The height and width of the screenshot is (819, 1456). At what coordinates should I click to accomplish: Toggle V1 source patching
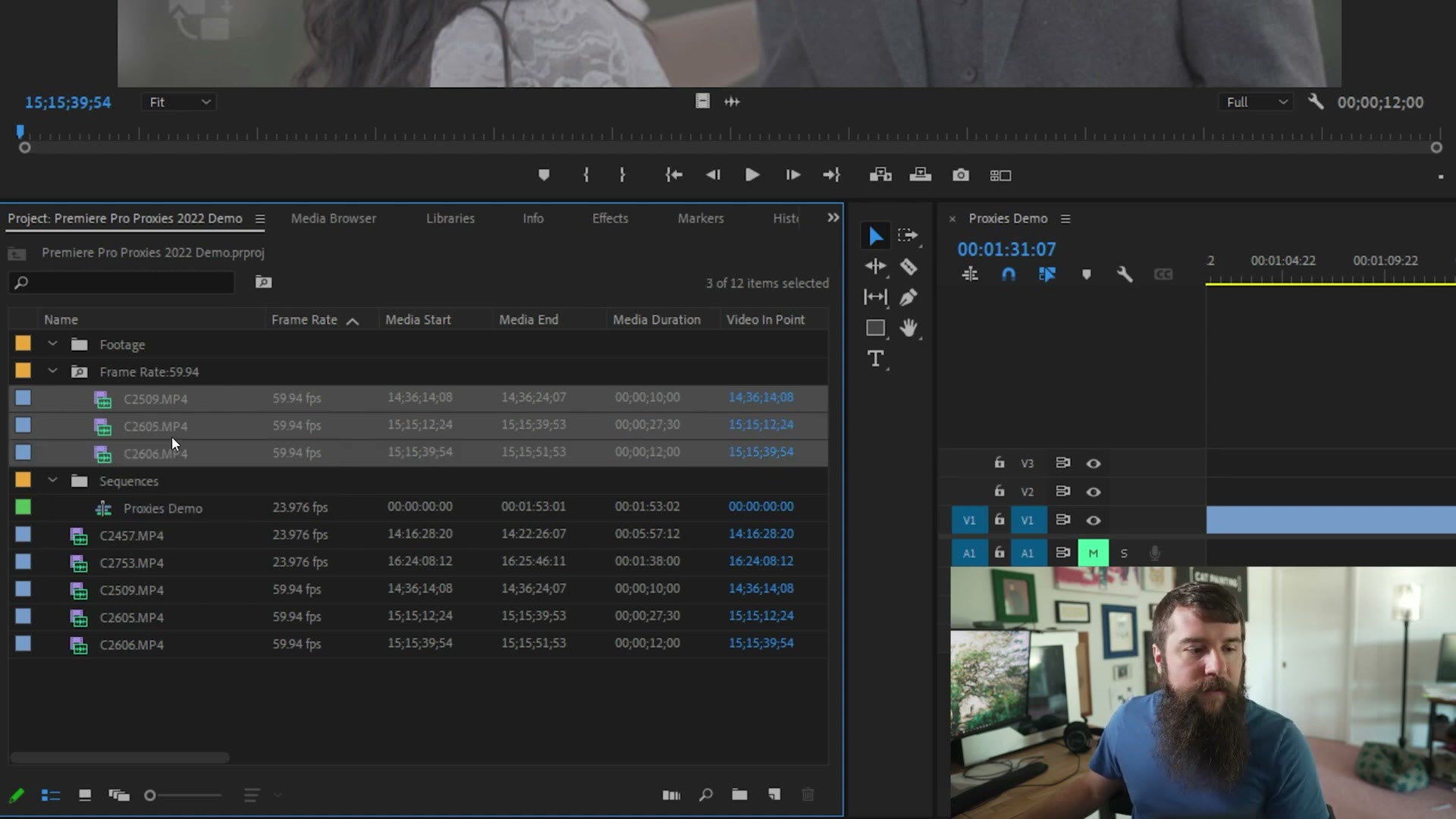coord(969,520)
